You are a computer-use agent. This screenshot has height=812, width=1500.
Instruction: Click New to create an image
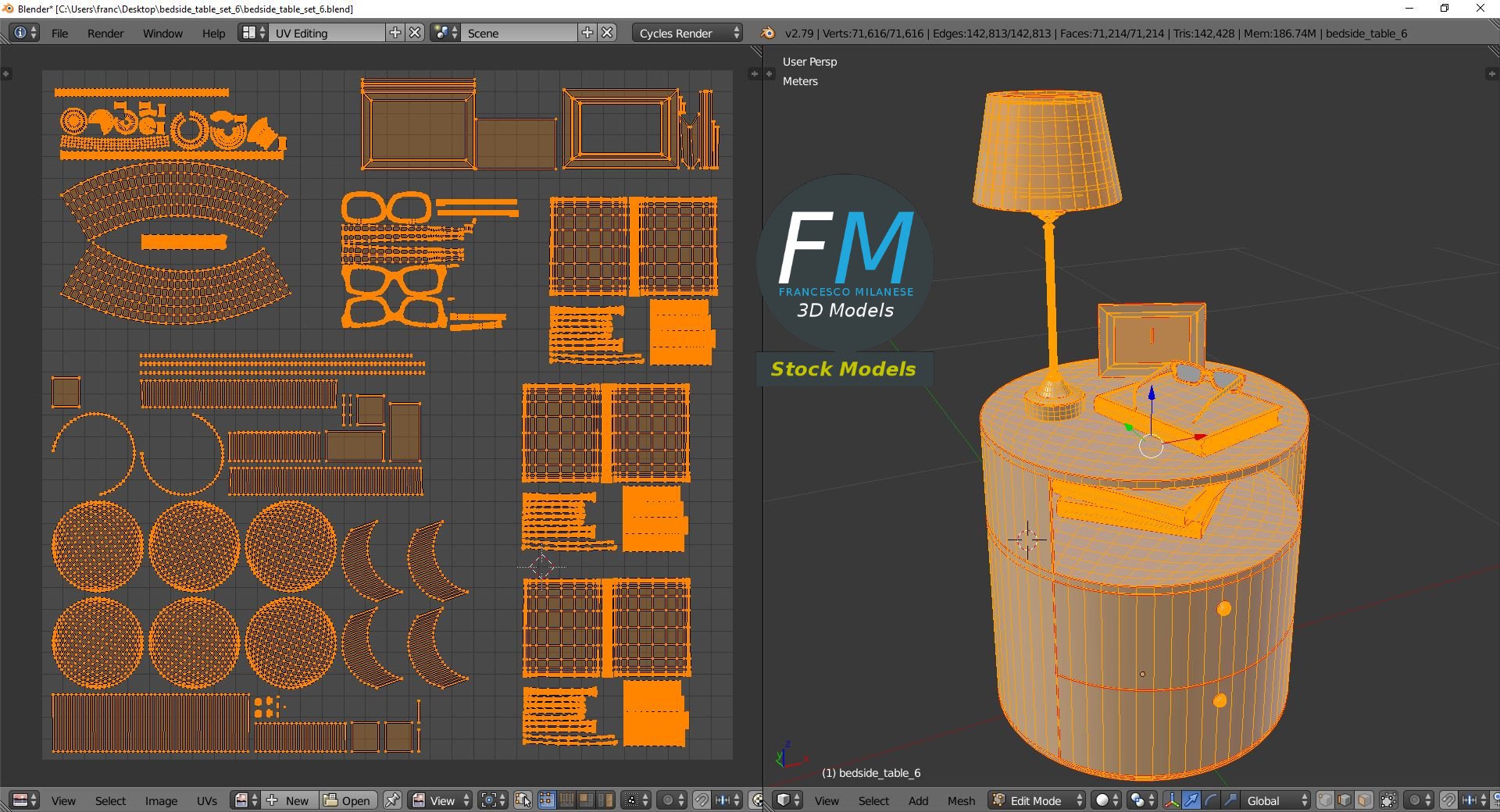[x=290, y=800]
